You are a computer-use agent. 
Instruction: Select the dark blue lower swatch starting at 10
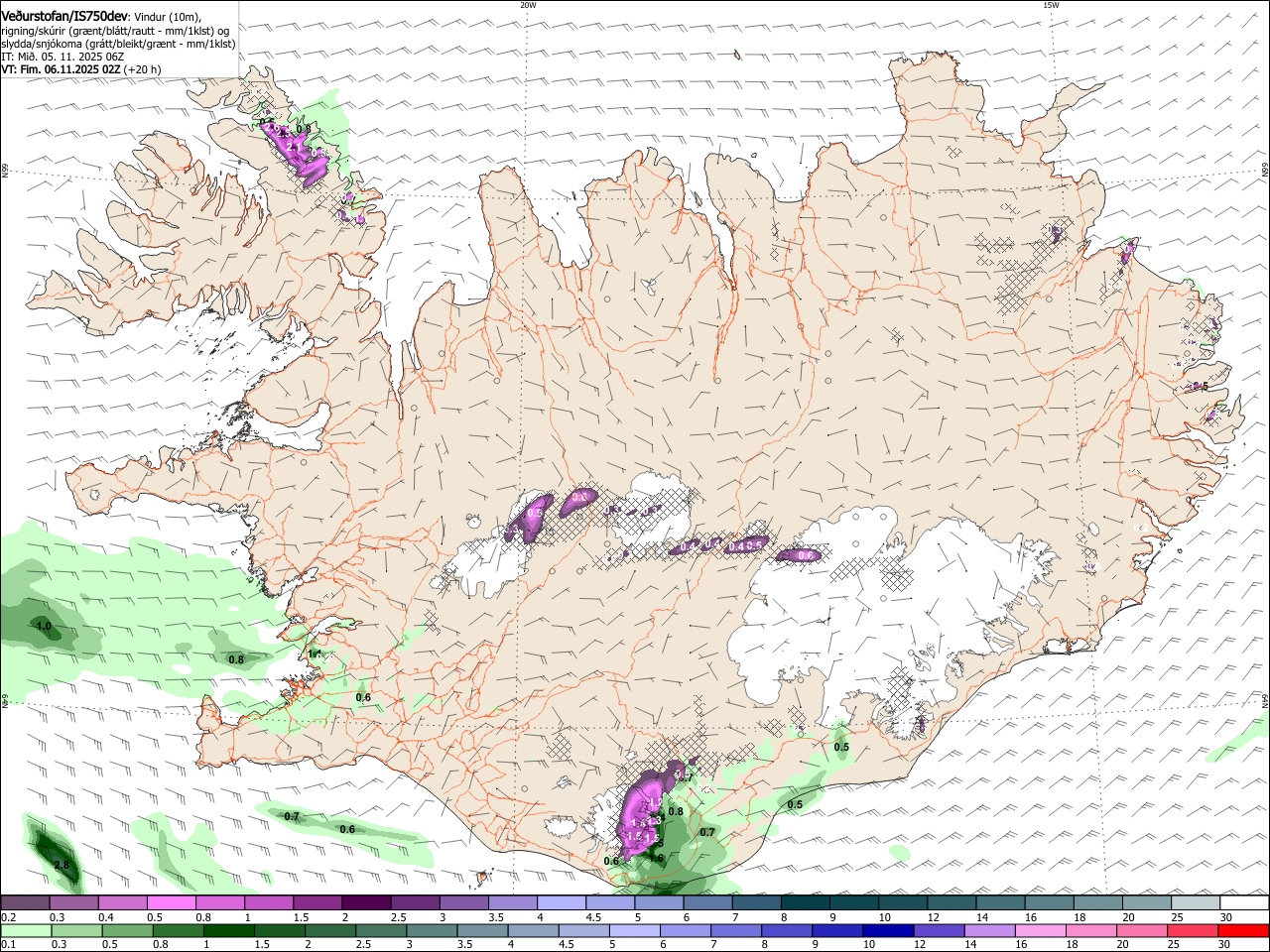(x=889, y=930)
